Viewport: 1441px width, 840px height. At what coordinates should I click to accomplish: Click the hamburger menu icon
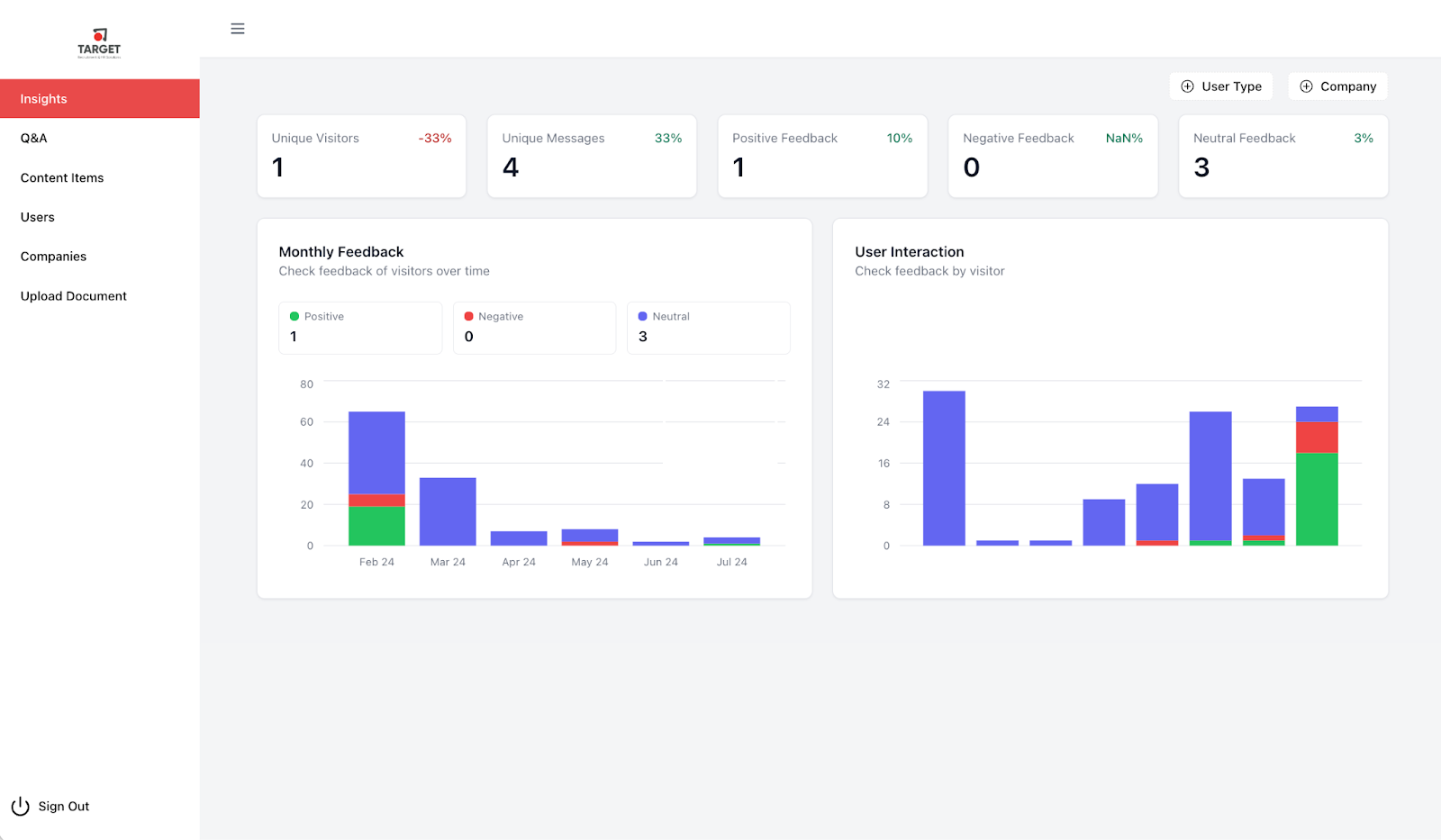pyautogui.click(x=238, y=29)
